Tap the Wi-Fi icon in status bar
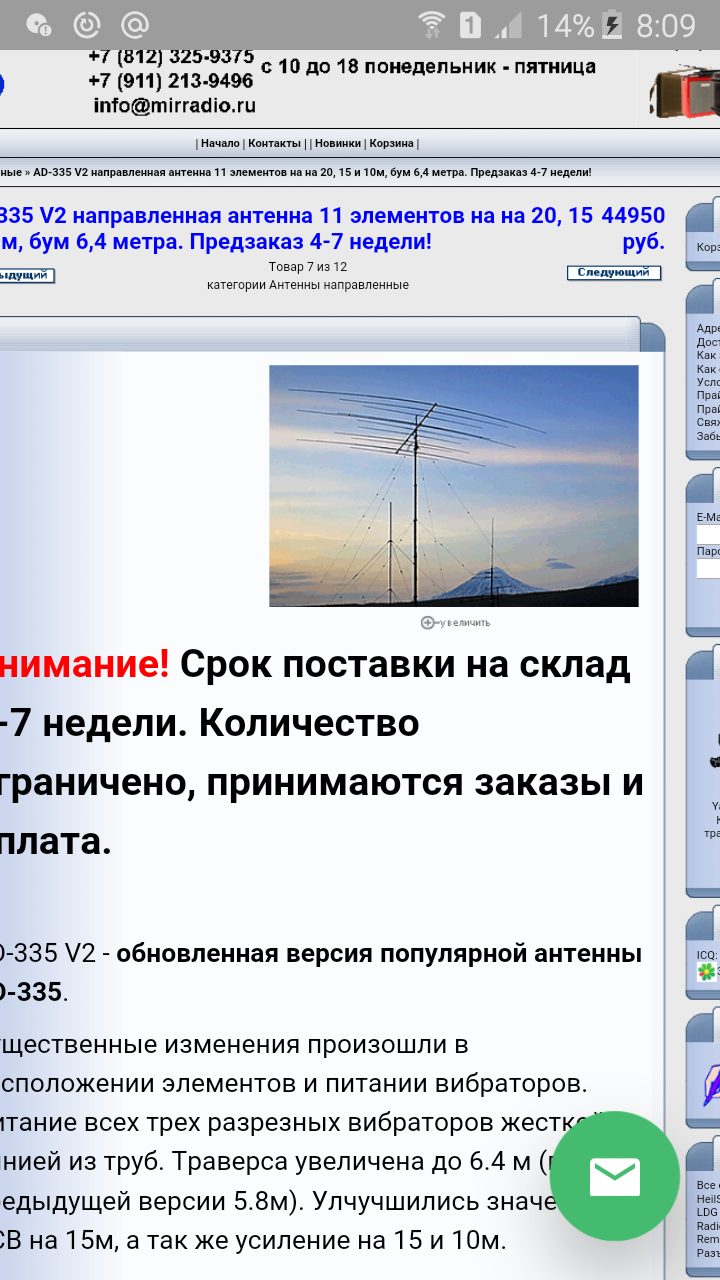Viewport: 720px width, 1280px height. tap(432, 25)
